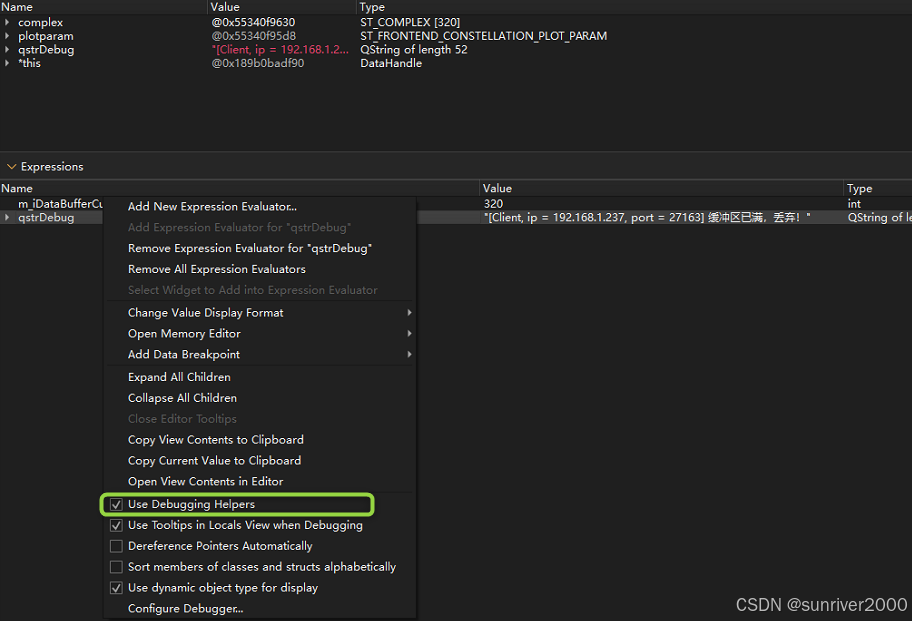The height and width of the screenshot is (621, 912).
Task: Expand qstrDebug in the locals view
Action: pyautogui.click(x=7, y=49)
